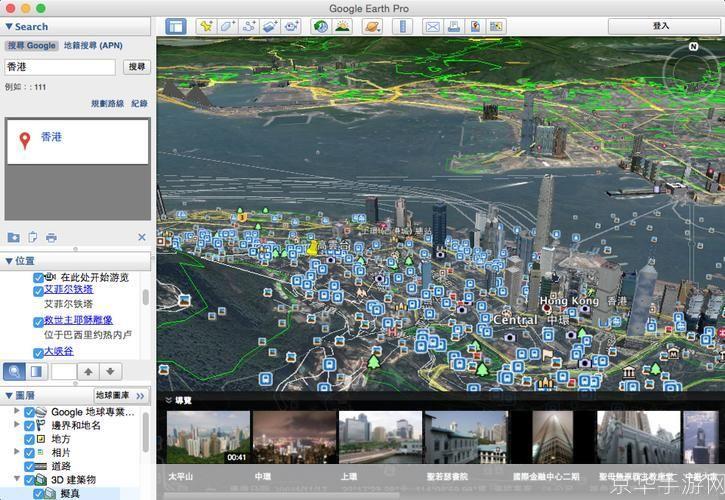725x500 pixels.
Task: Click the 登入 sign-in button
Action: coord(661,26)
